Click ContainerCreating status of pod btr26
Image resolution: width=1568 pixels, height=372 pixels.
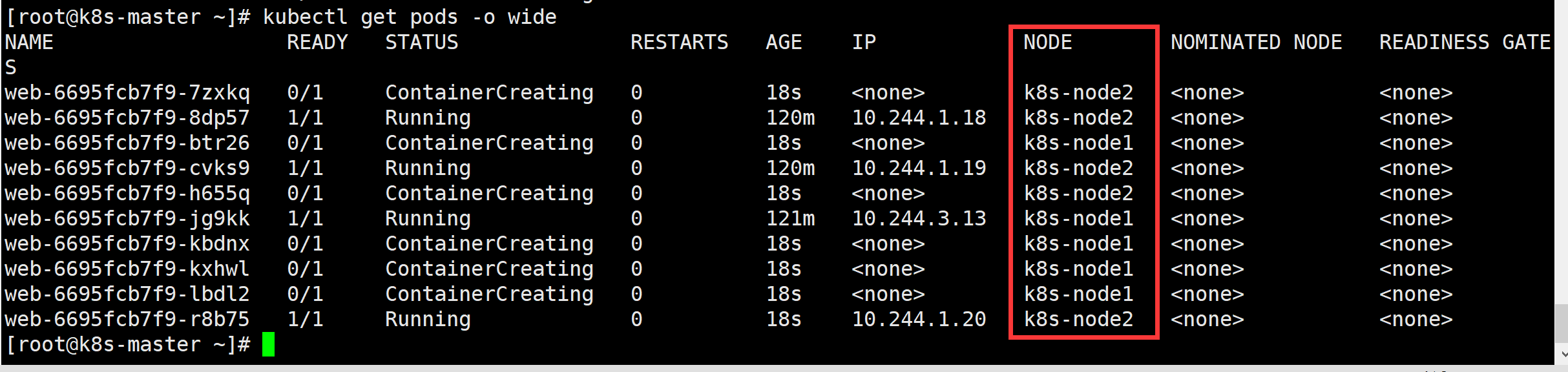[489, 143]
